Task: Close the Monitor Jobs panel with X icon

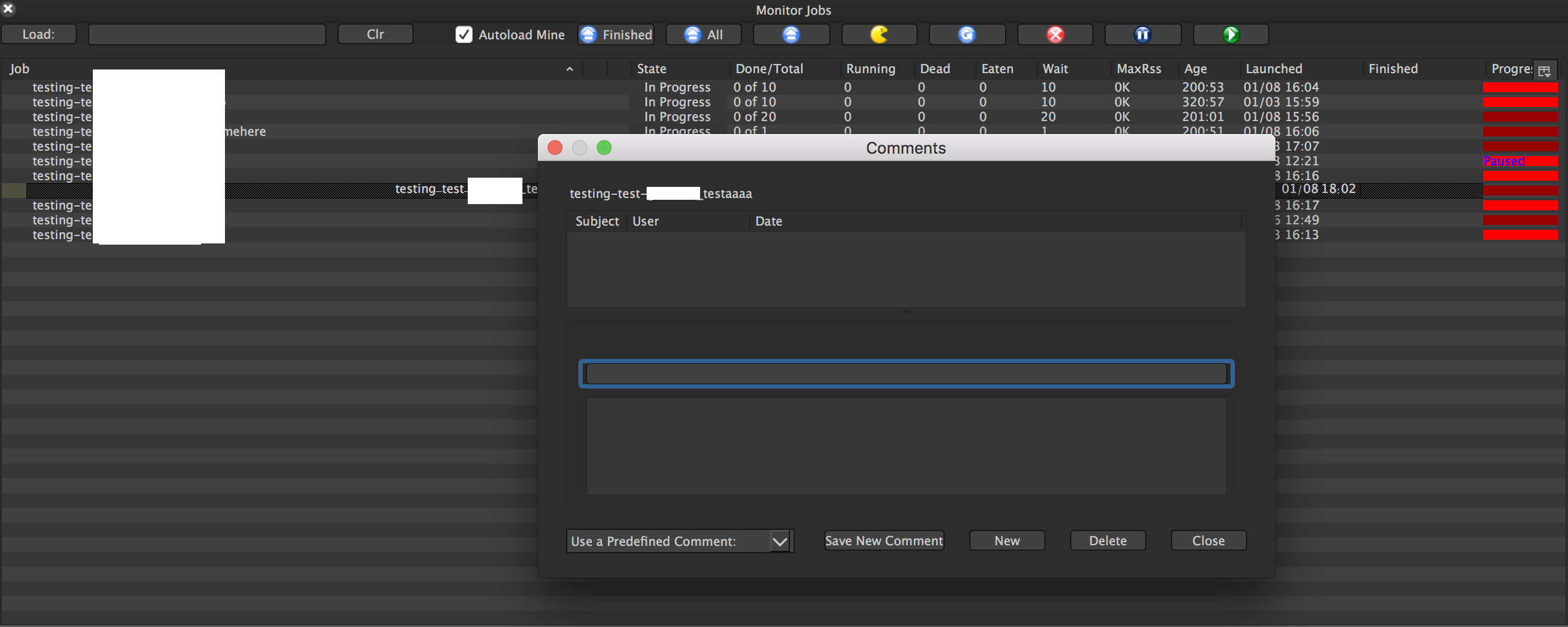Action: (x=8, y=9)
